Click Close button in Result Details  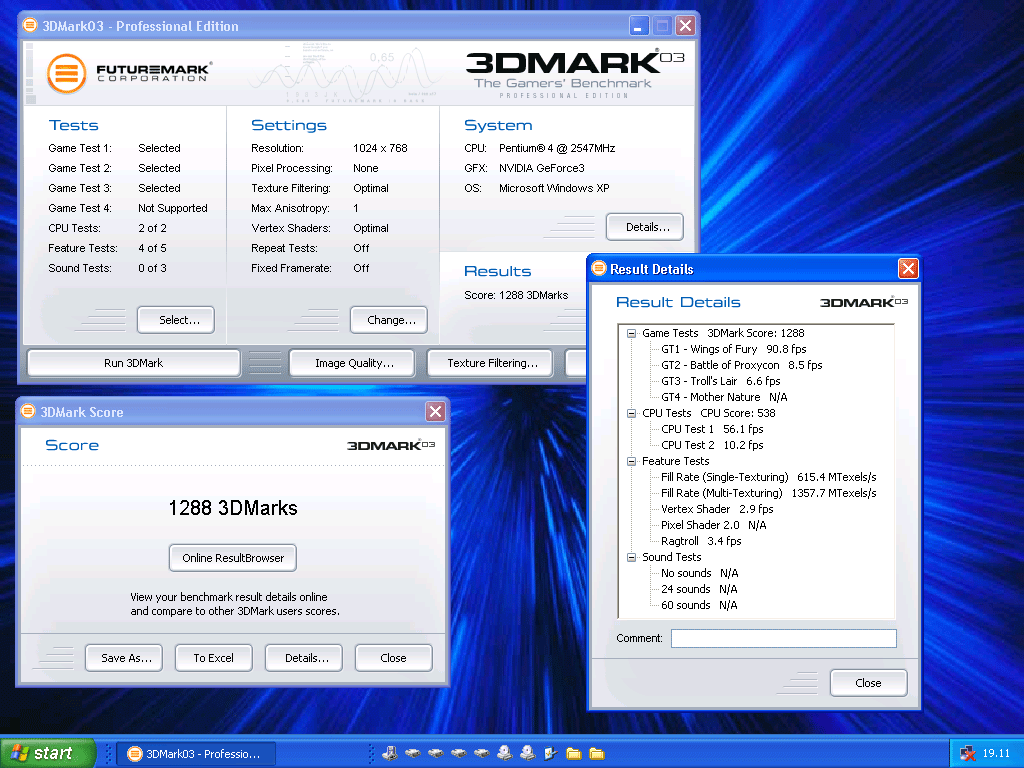coord(869,682)
